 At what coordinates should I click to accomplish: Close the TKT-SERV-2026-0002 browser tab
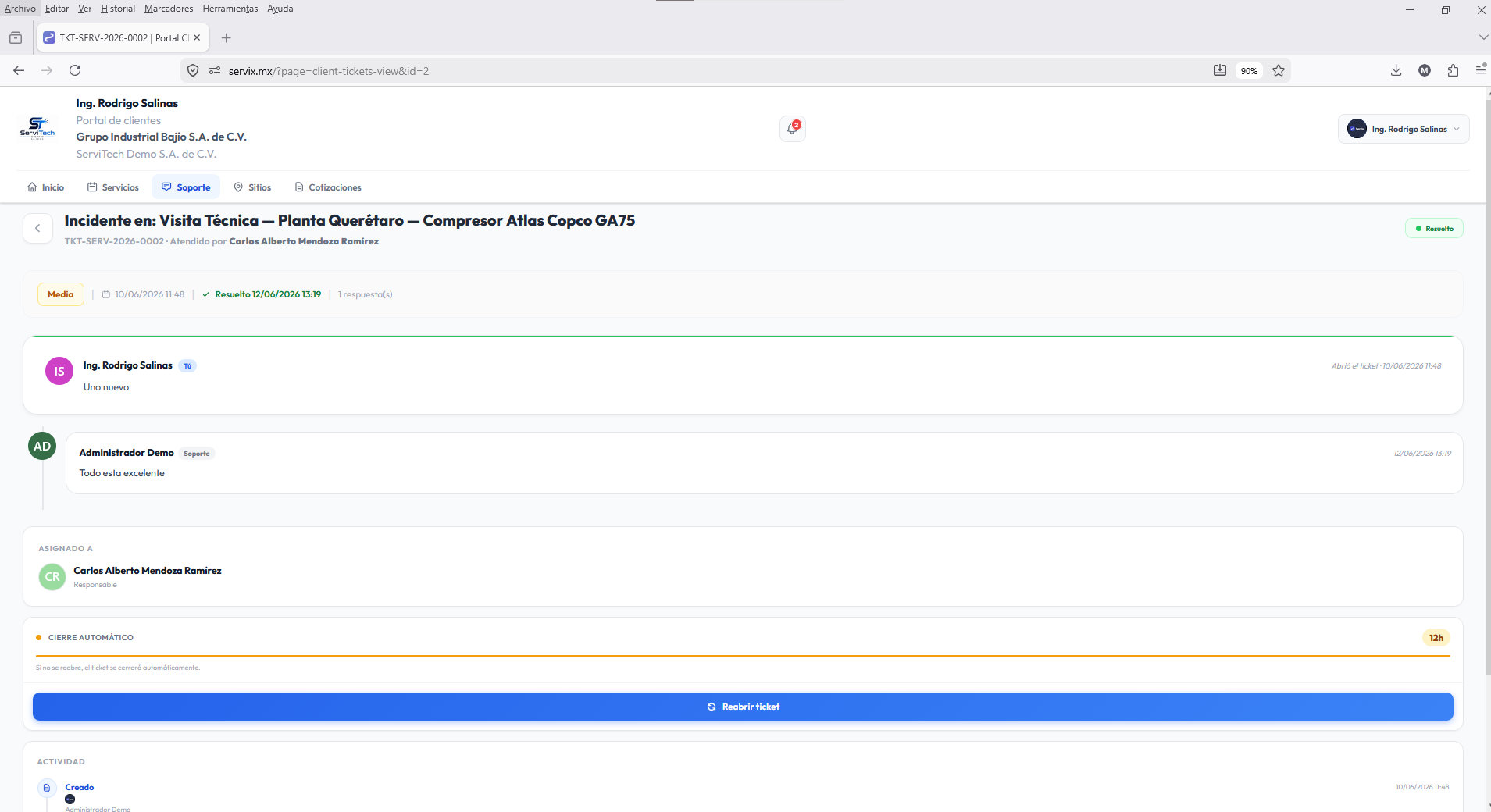197,37
